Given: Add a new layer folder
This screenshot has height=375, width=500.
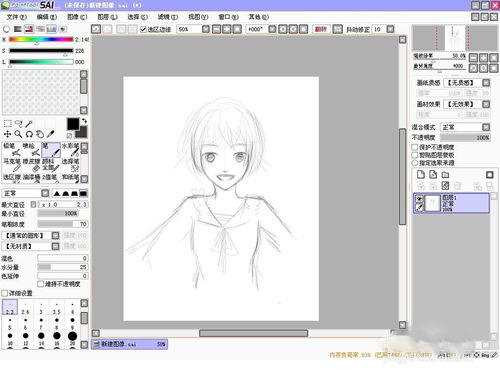Looking at the screenshot, I should tap(445, 174).
